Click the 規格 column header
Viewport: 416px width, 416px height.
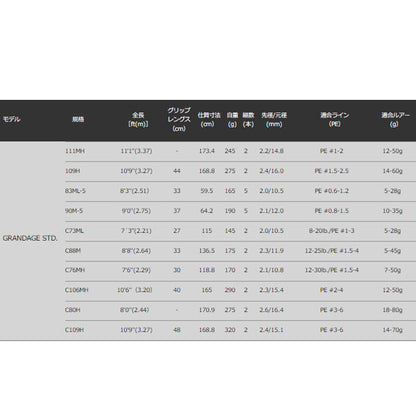(x=78, y=119)
